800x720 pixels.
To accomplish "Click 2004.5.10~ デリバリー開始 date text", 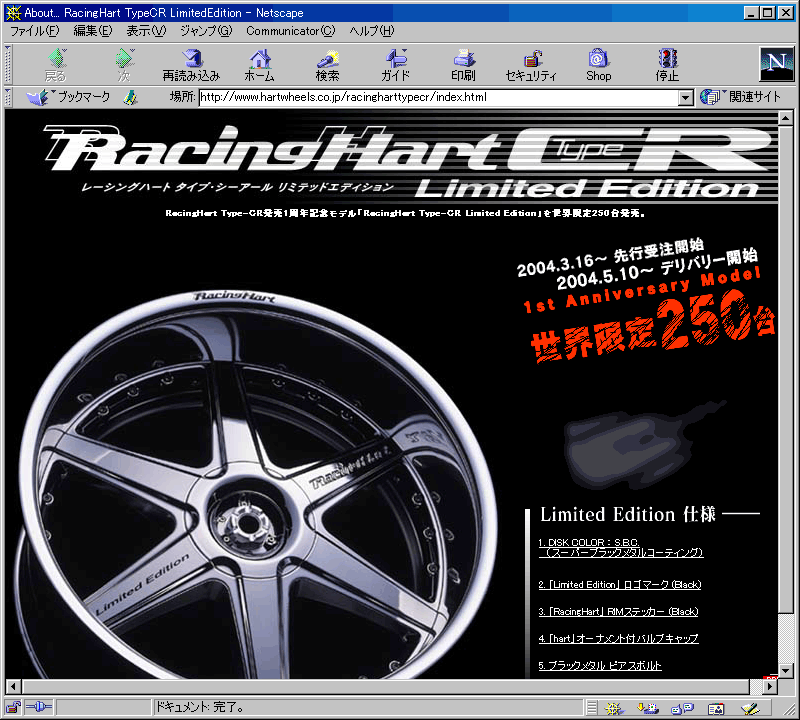I will point(657,270).
